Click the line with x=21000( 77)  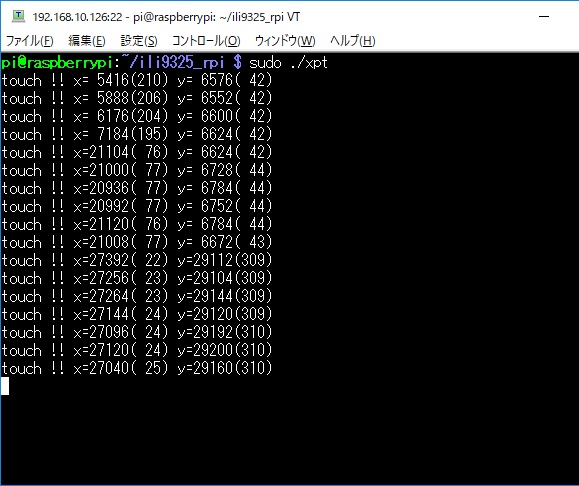tap(137, 170)
